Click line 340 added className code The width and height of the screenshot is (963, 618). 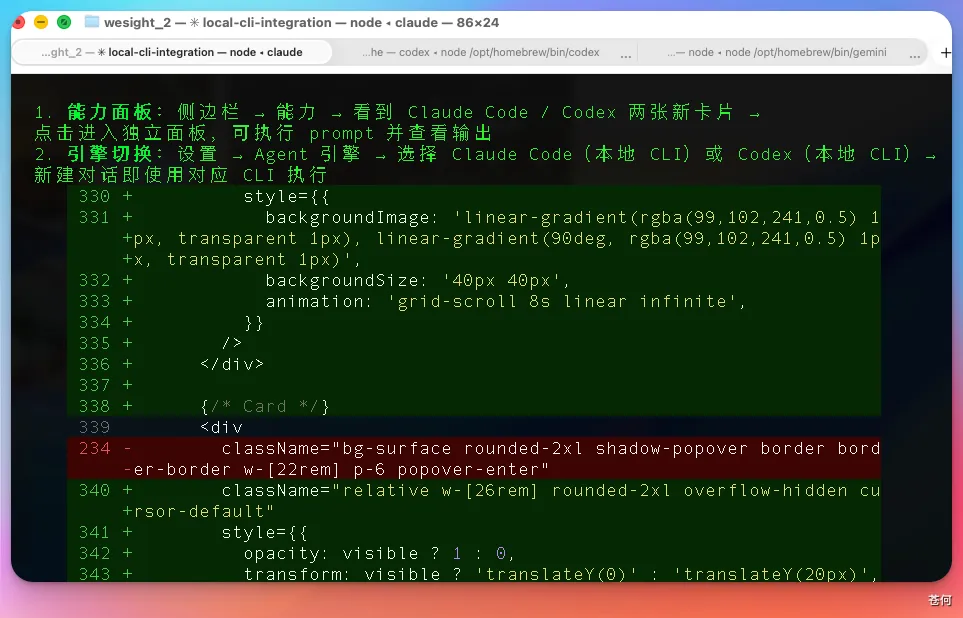550,490
